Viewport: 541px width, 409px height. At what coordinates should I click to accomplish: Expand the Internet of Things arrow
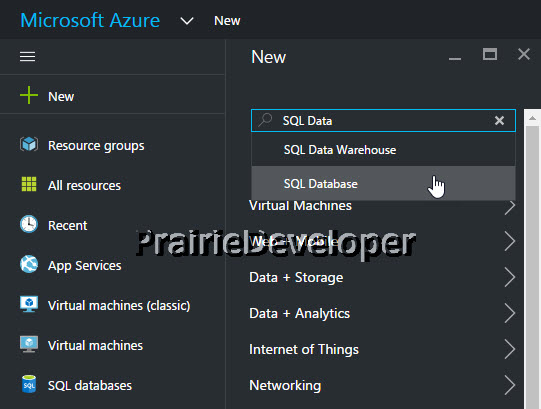pyautogui.click(x=510, y=349)
